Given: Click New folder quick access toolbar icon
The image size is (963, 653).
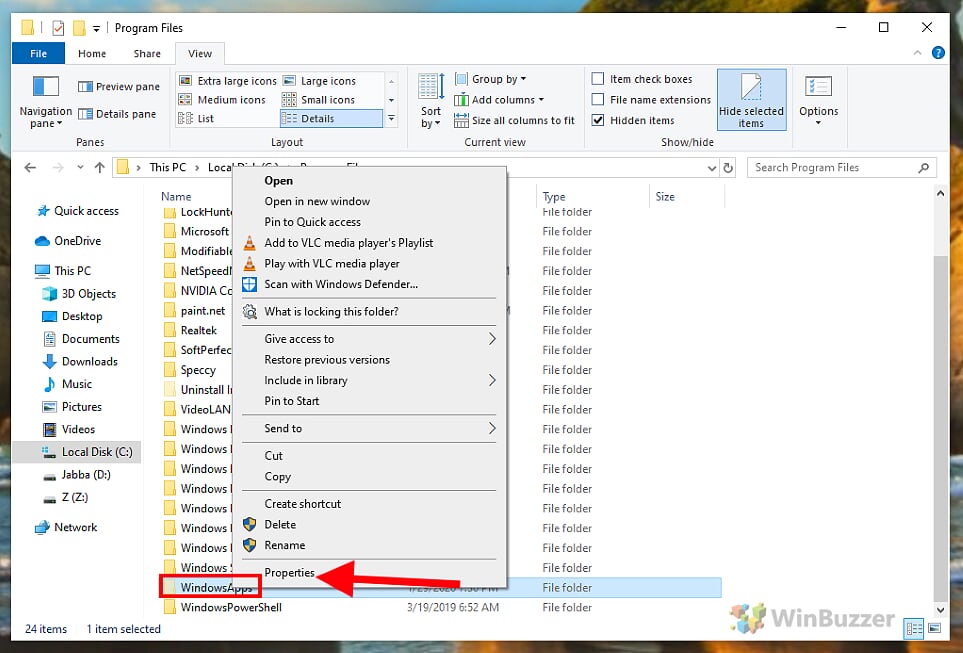Looking at the screenshot, I should [79, 28].
